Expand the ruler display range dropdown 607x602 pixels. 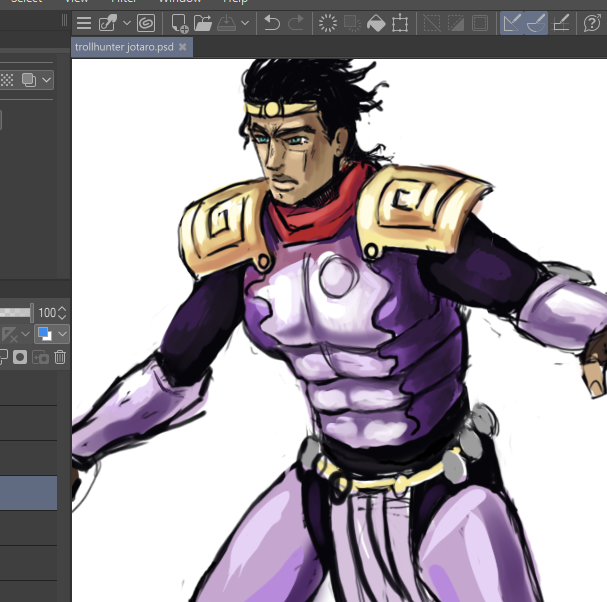point(26,334)
